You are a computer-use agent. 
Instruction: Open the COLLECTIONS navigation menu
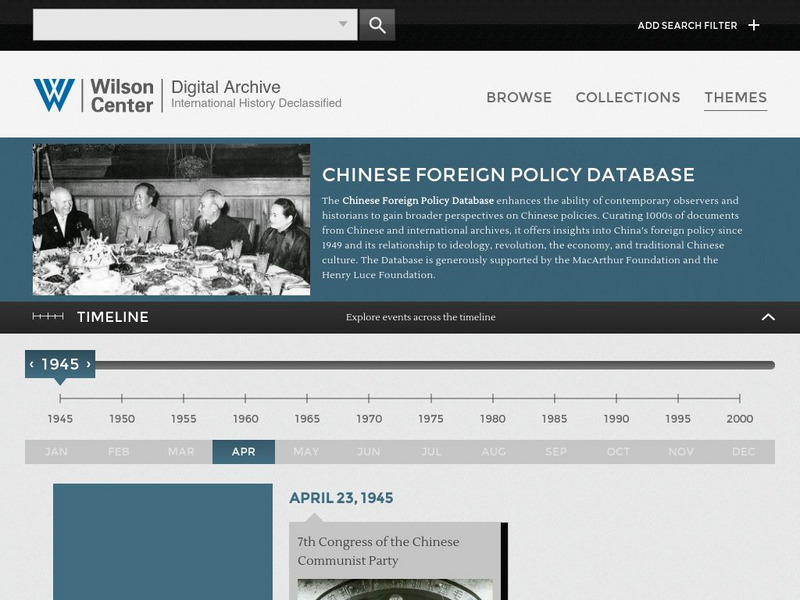pyautogui.click(x=627, y=98)
